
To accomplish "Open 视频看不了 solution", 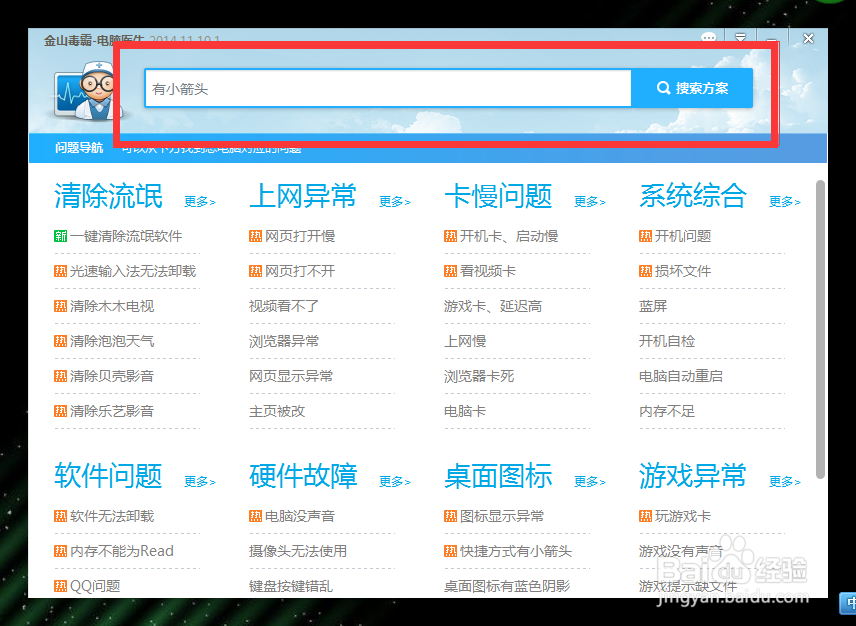I will point(284,306).
